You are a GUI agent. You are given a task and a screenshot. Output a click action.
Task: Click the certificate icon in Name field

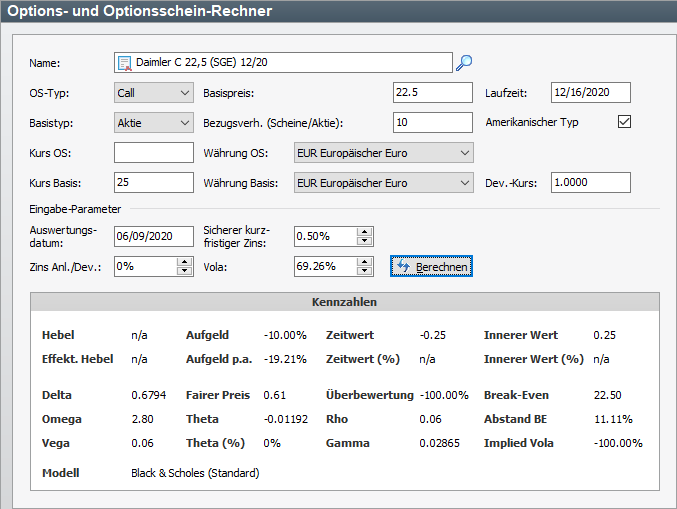click(x=125, y=63)
